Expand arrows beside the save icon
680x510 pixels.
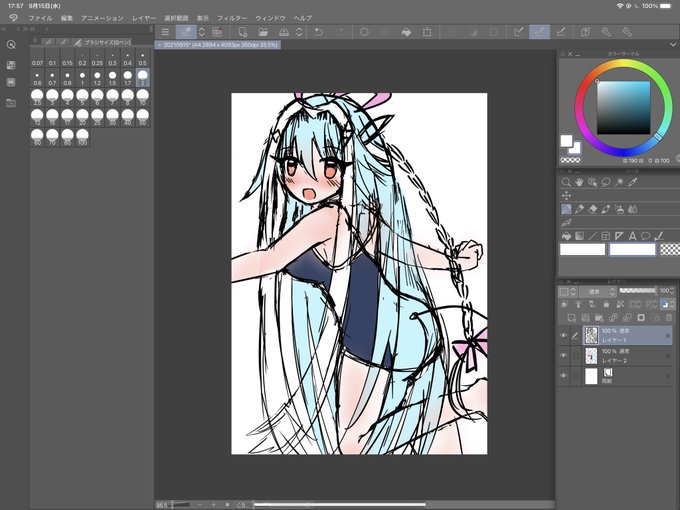299,32
